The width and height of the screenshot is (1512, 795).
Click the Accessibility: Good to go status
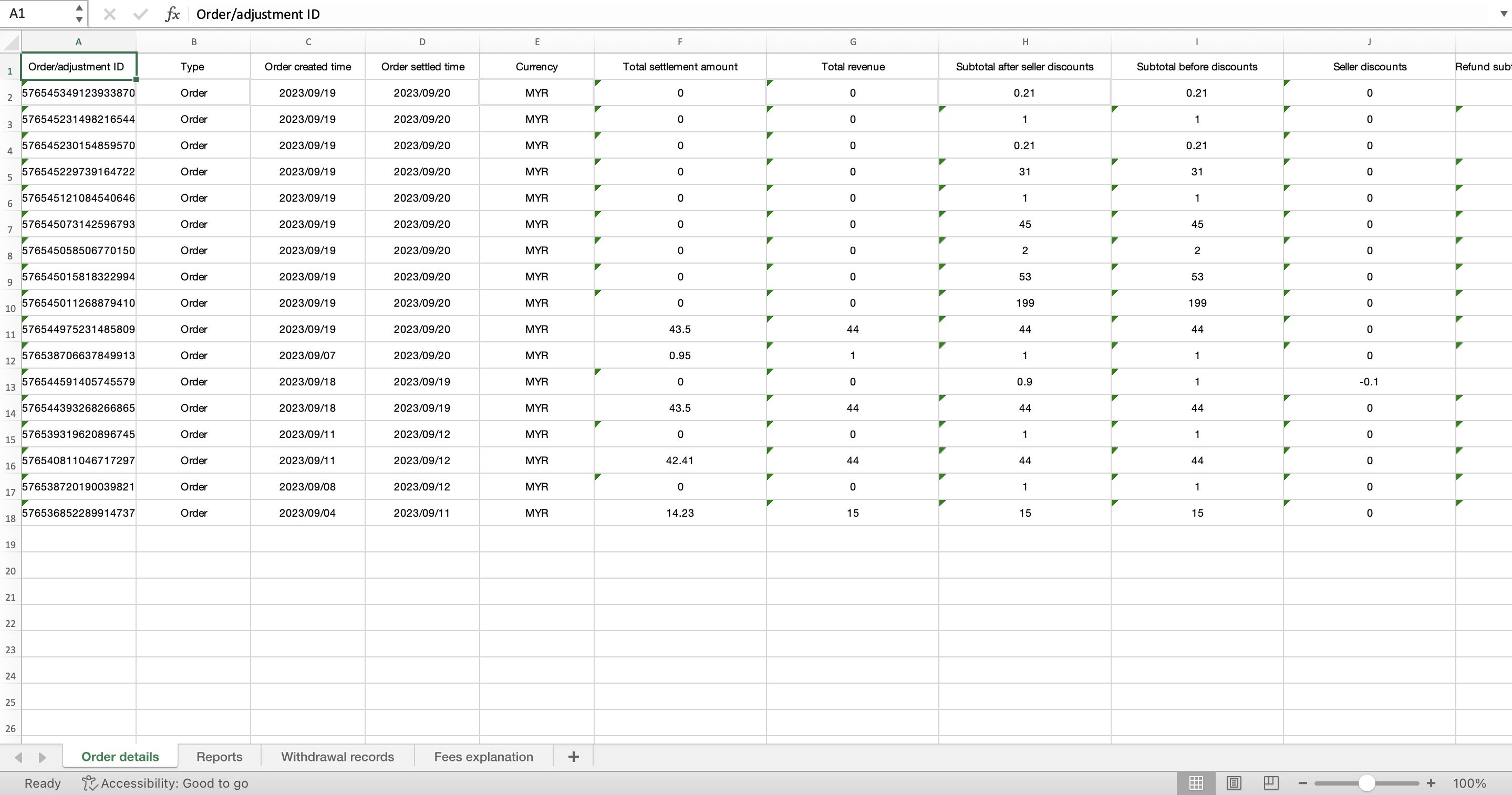[165, 783]
